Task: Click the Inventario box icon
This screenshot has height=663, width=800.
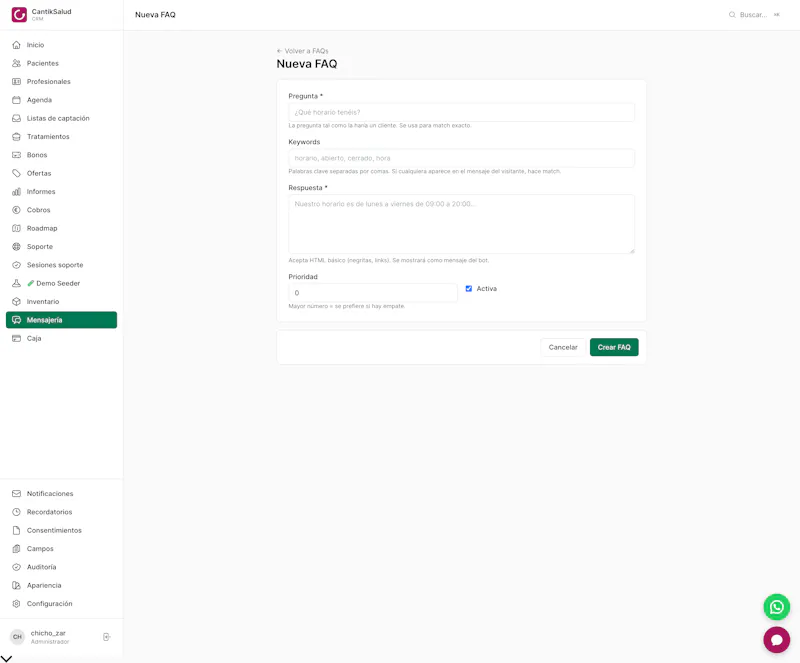Action: pos(16,302)
